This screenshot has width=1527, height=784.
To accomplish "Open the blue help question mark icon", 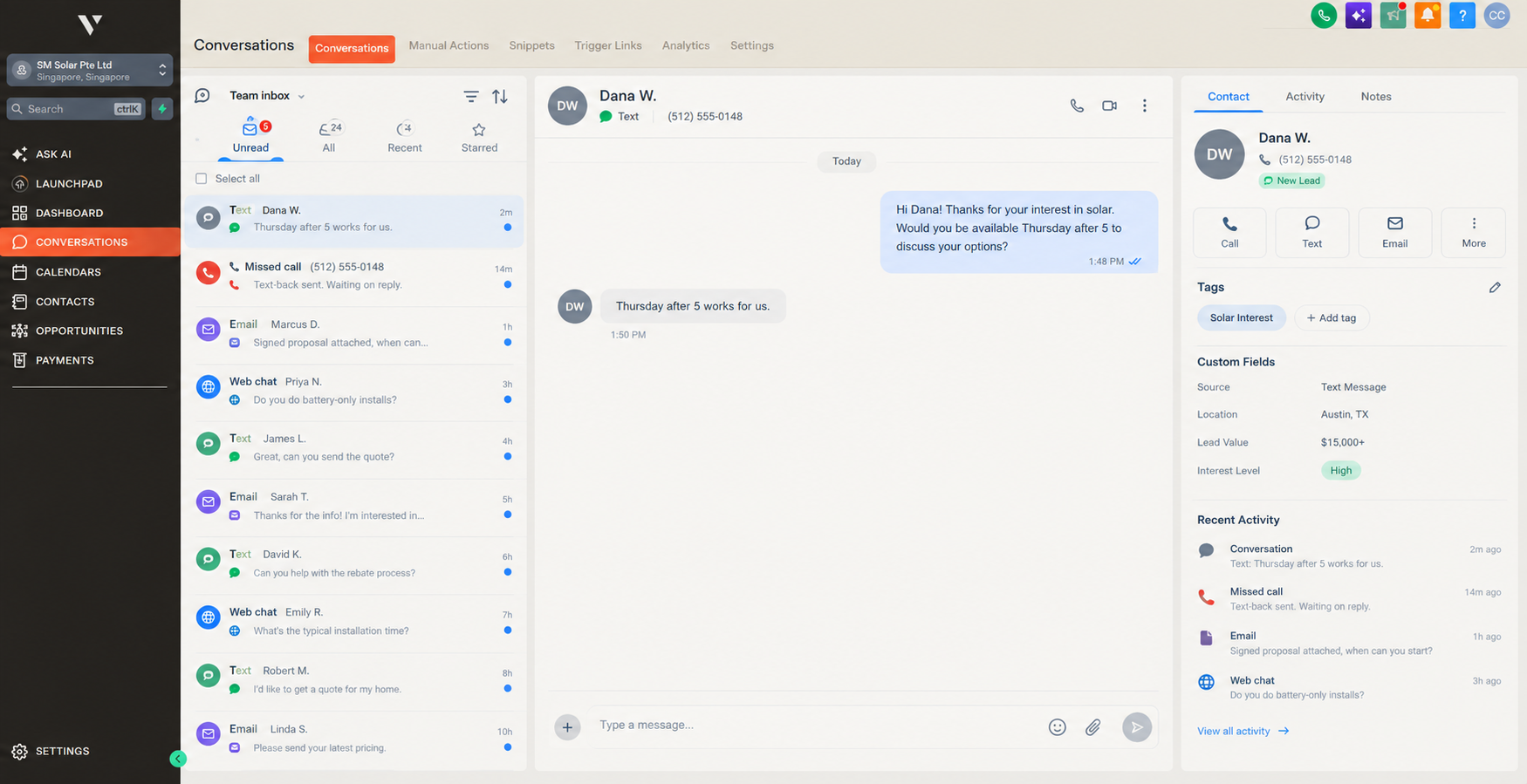I will click(x=1462, y=16).
